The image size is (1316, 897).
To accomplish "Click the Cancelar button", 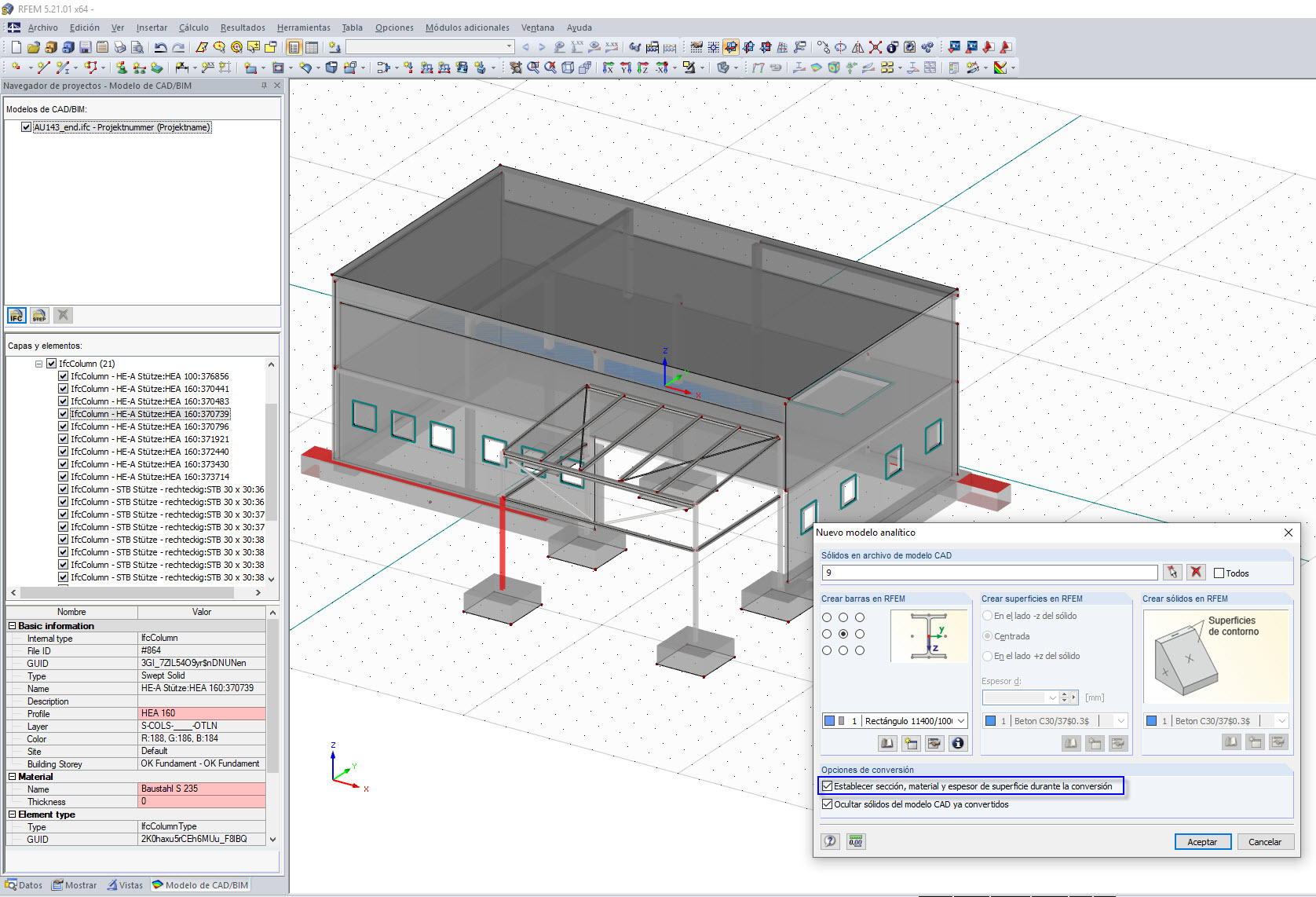I will [1265, 842].
